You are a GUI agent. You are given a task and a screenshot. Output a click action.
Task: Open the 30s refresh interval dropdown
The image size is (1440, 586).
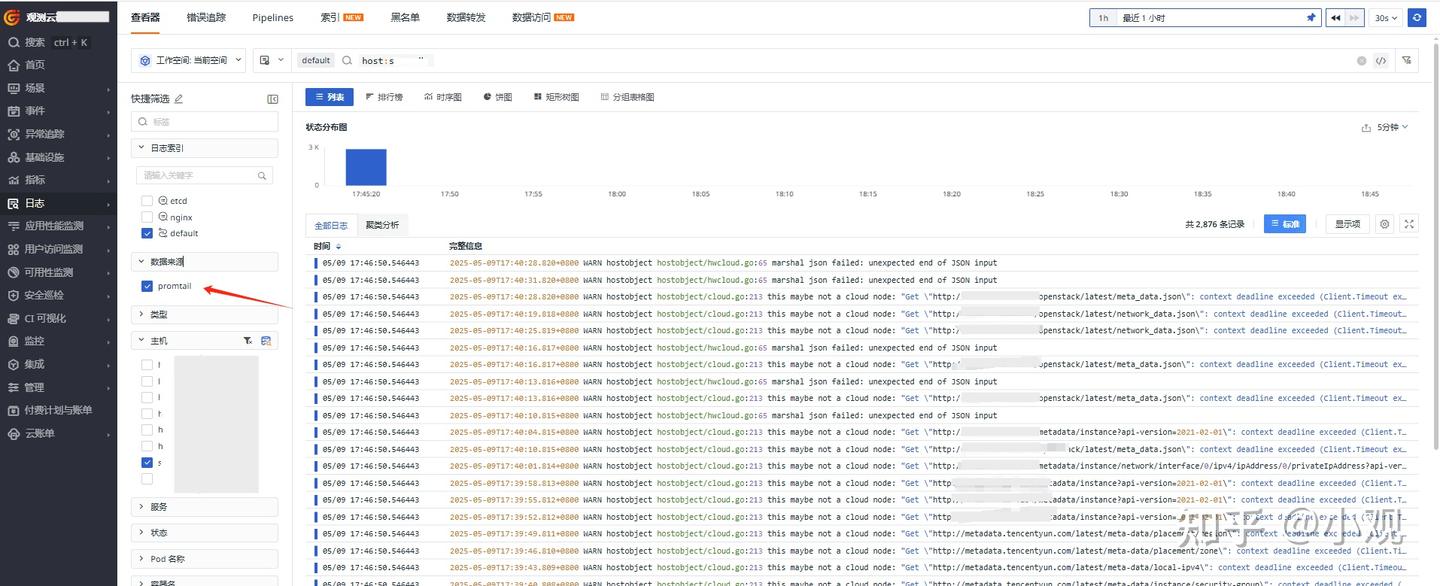click(1386, 18)
